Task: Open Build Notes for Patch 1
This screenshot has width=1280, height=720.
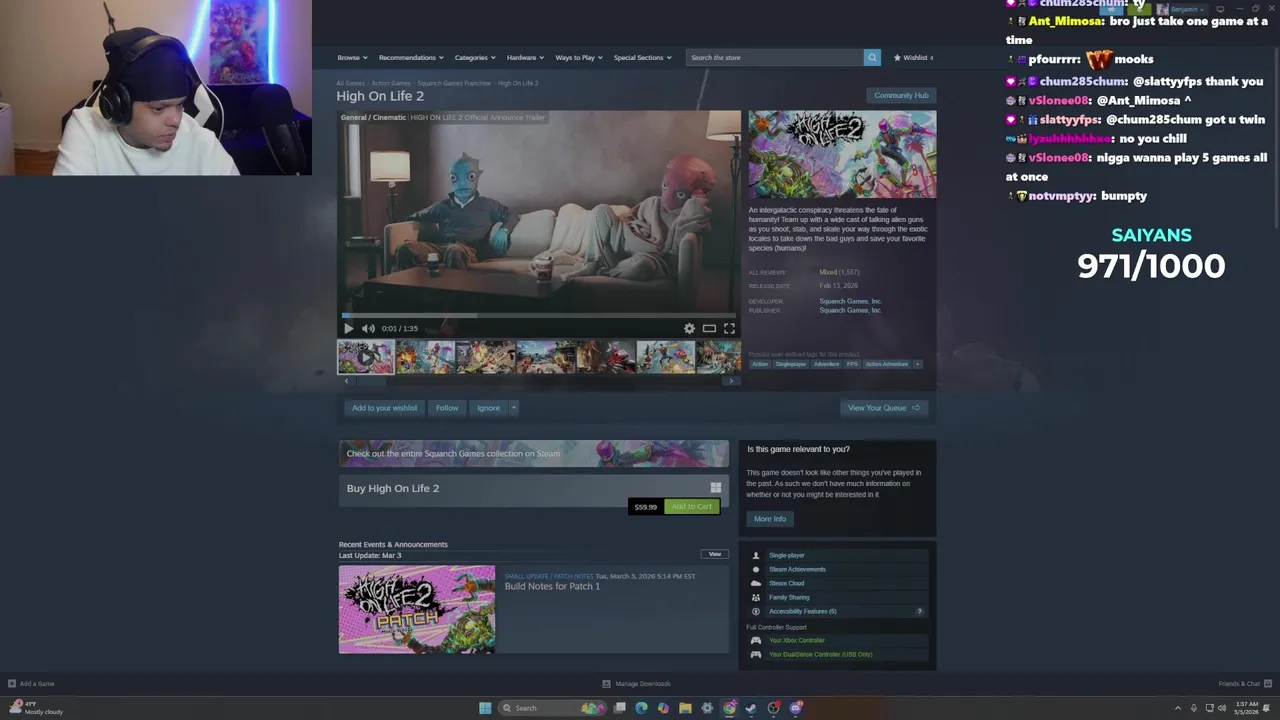Action: [552, 586]
